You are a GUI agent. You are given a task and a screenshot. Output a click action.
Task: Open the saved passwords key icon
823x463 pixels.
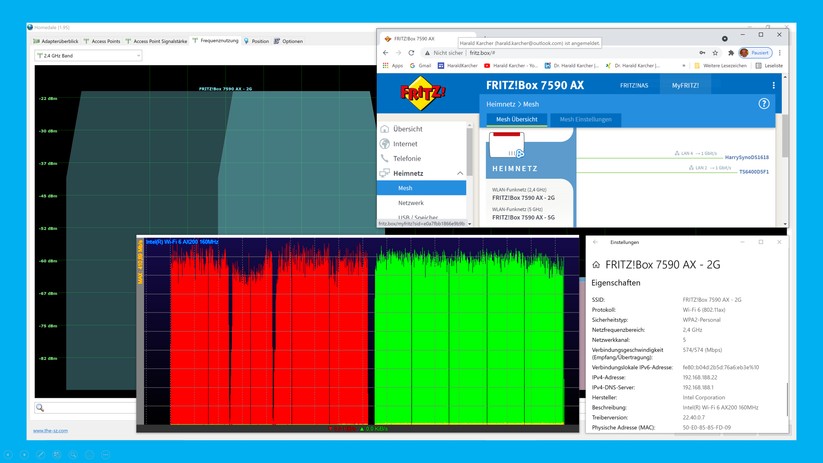[702, 52]
